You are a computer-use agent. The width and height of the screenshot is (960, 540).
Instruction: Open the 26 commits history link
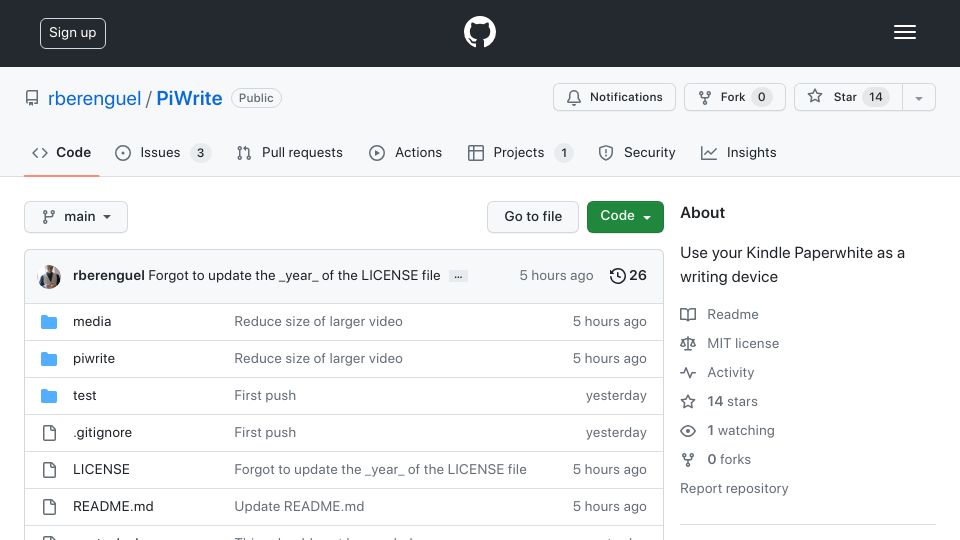pyautogui.click(x=628, y=276)
